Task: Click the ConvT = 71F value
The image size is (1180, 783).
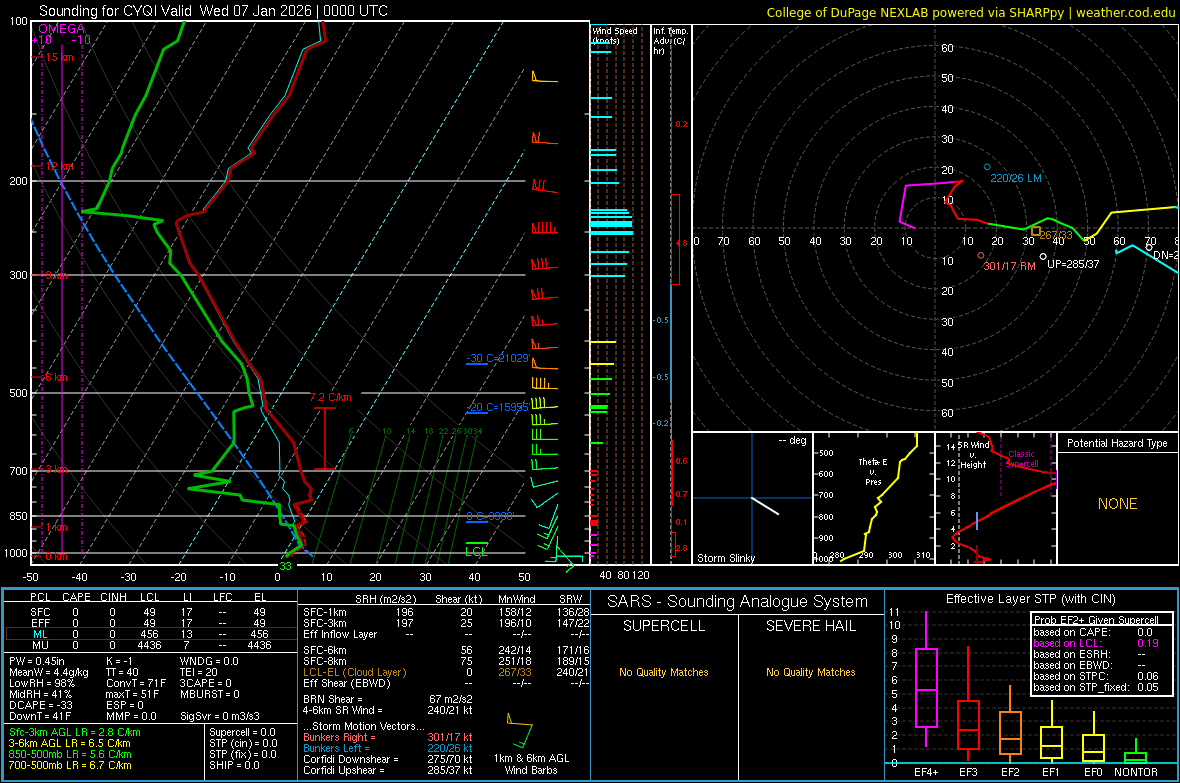Action: click(136, 683)
